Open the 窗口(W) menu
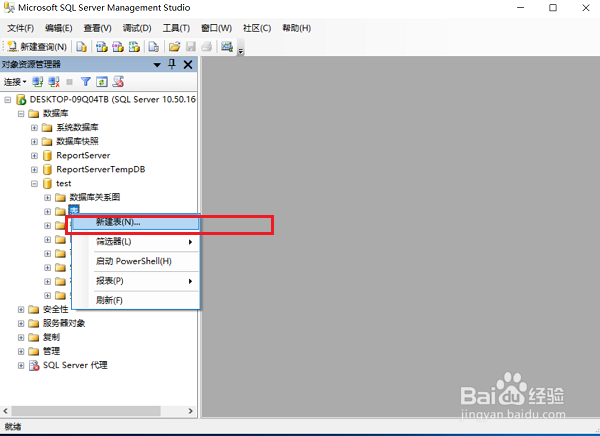This screenshot has width=600, height=436. click(x=217, y=28)
